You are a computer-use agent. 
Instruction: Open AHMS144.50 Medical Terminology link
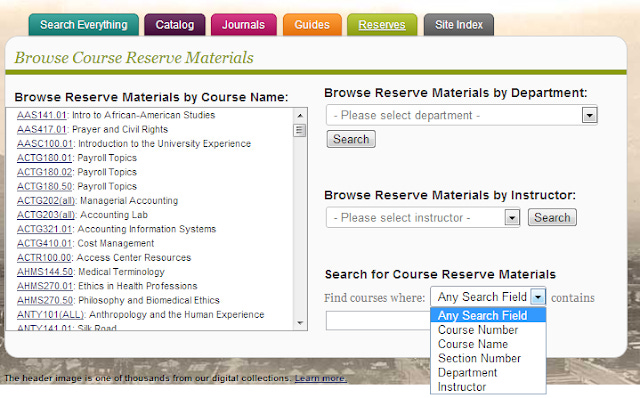[45, 272]
